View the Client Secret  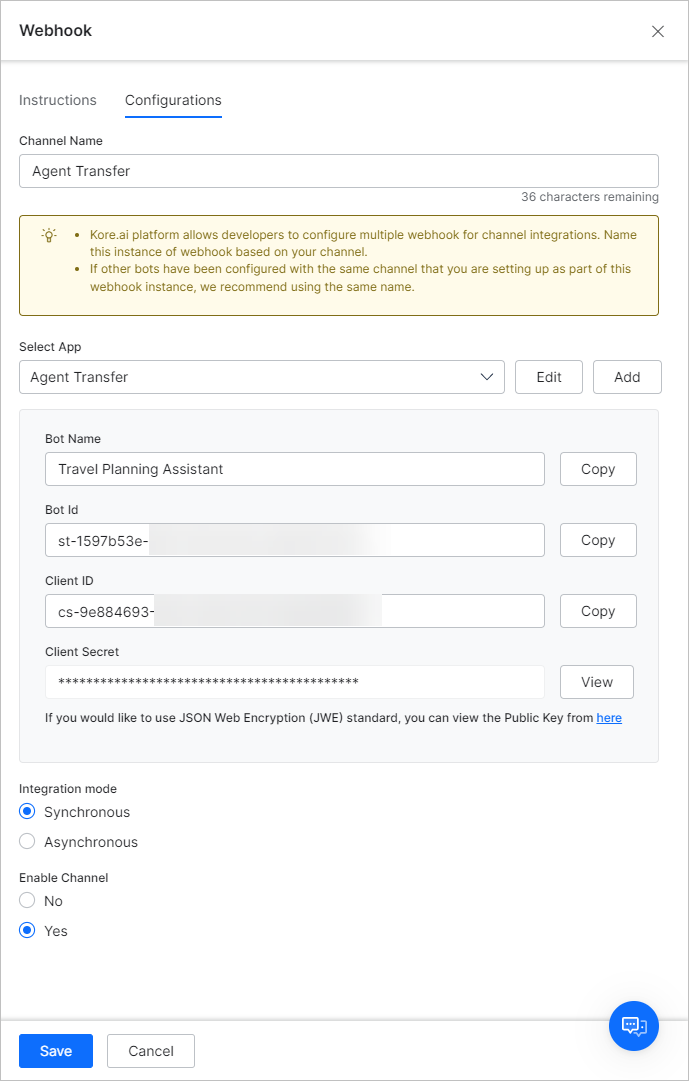coord(597,682)
